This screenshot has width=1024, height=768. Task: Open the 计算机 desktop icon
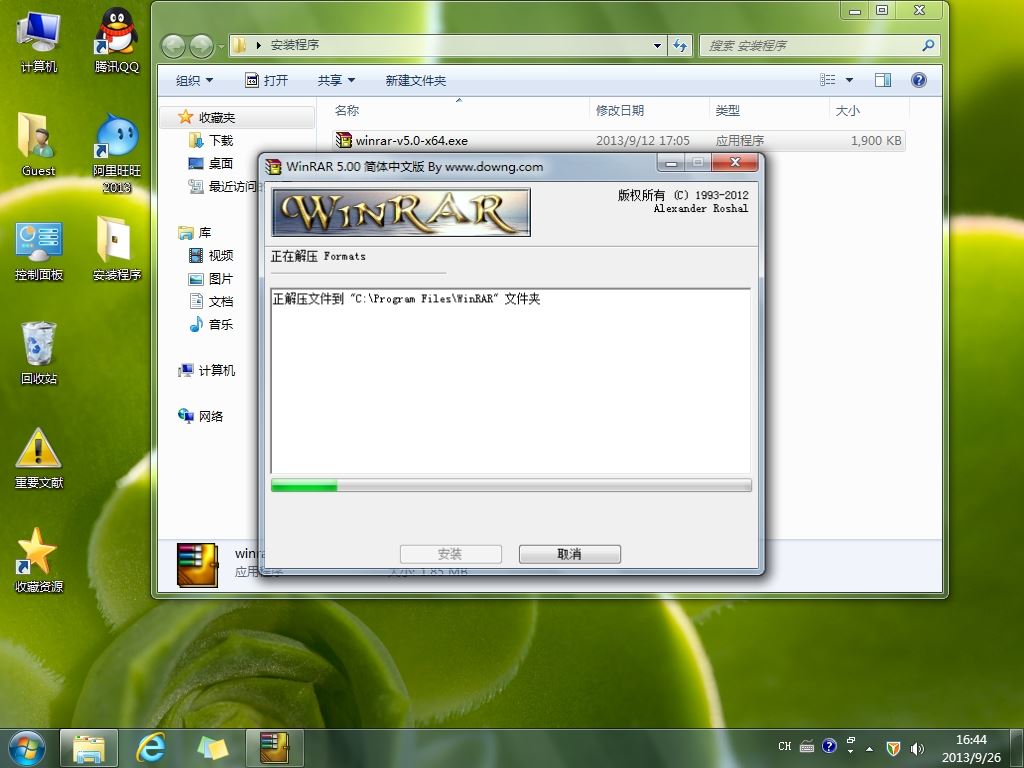pyautogui.click(x=39, y=40)
